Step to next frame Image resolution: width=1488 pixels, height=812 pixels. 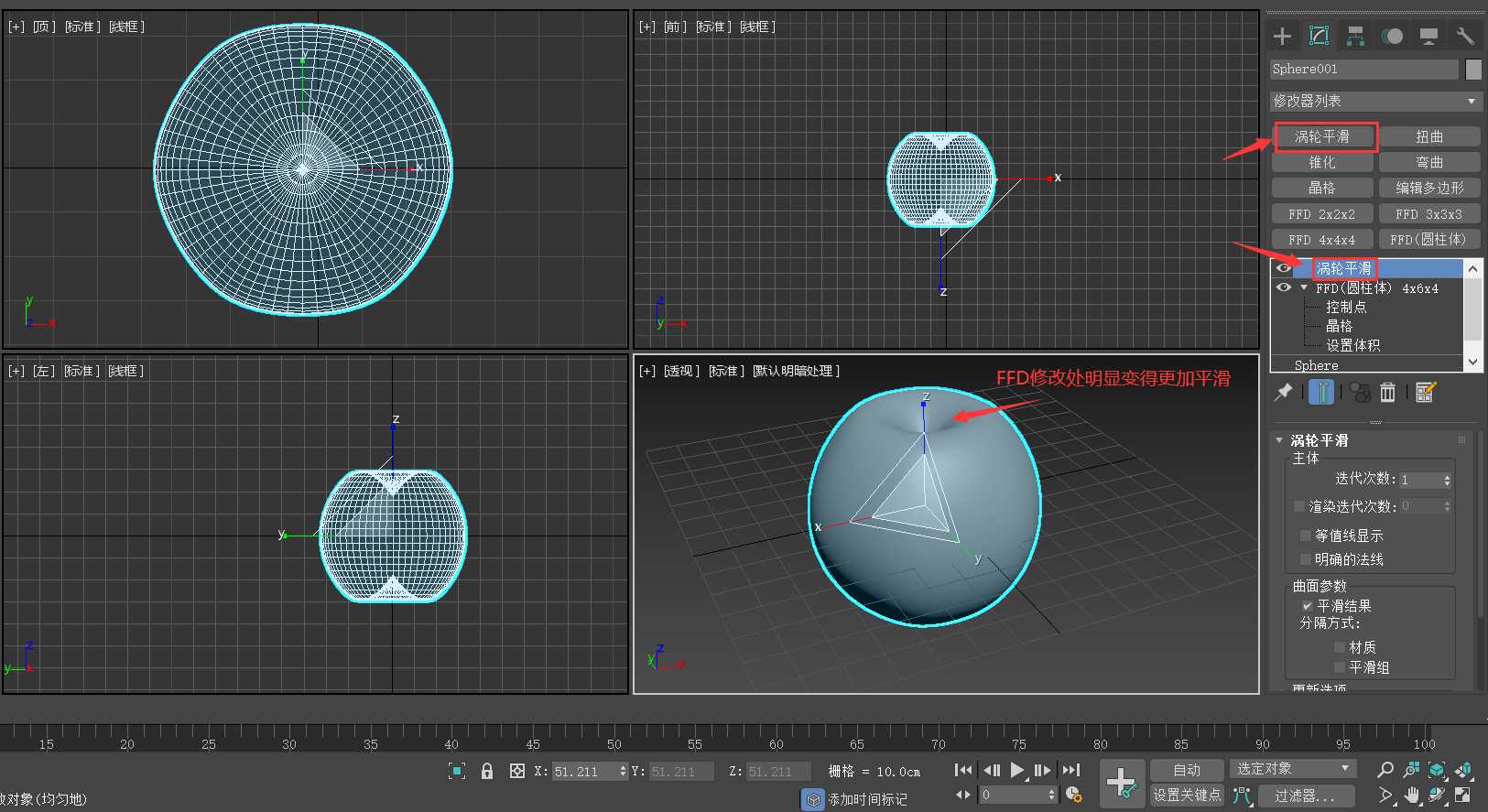click(1043, 770)
